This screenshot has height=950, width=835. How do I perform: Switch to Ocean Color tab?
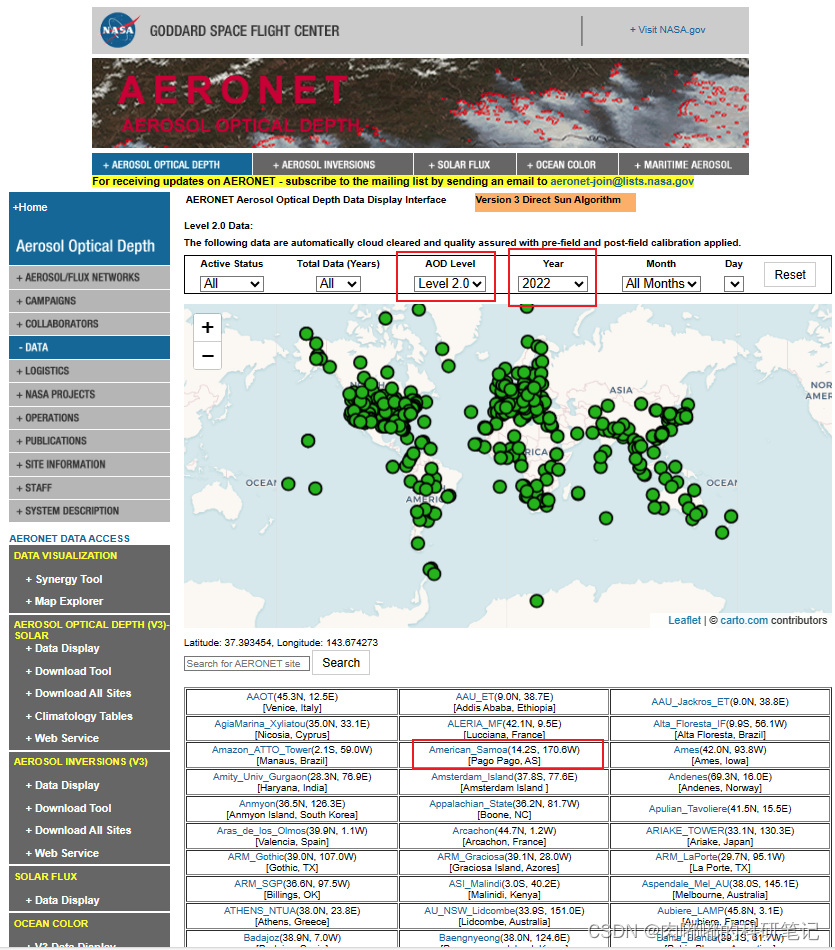pos(567,164)
